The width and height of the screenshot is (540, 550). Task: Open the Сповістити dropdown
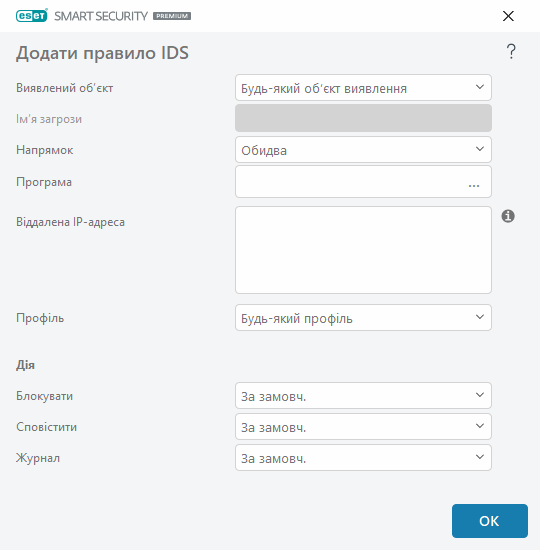[363, 427]
